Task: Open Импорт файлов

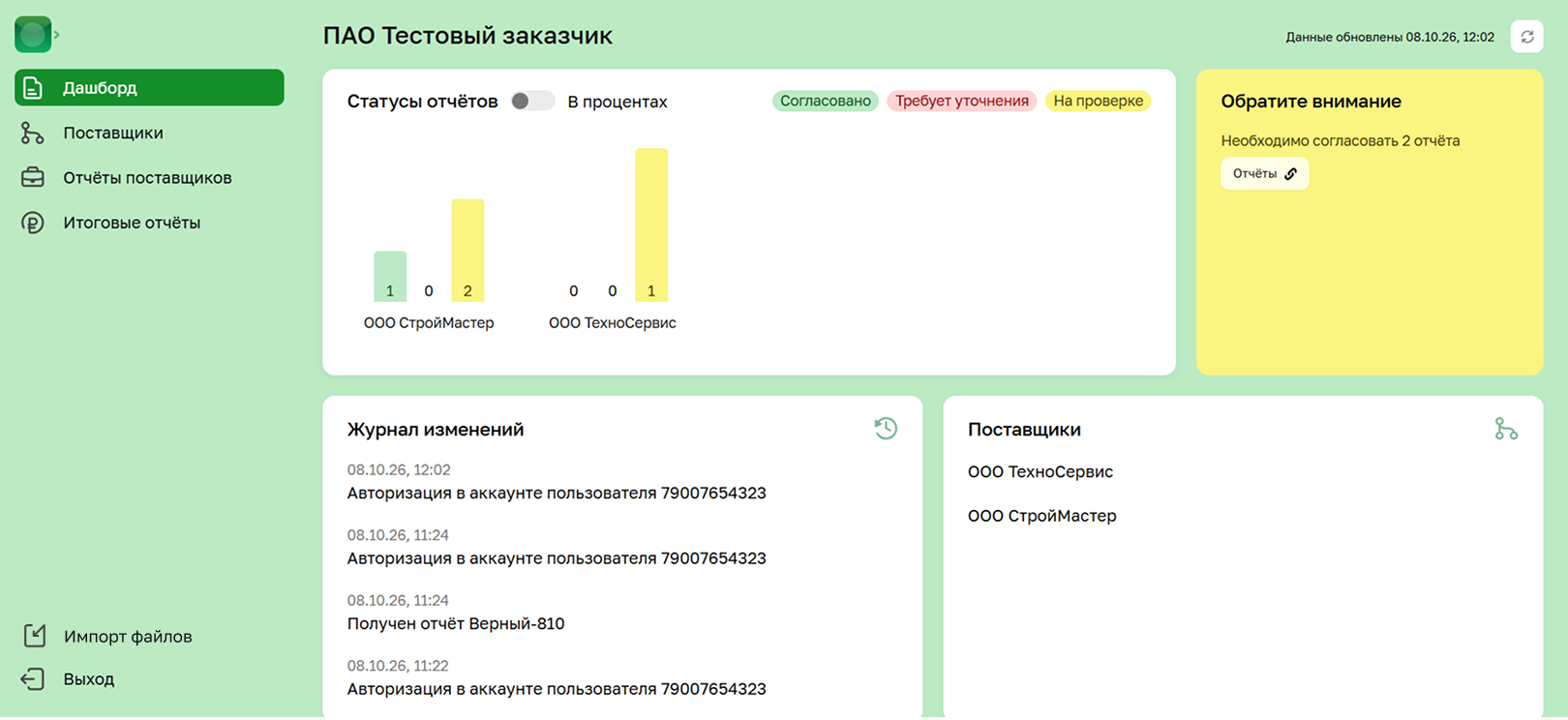Action: coord(128,637)
